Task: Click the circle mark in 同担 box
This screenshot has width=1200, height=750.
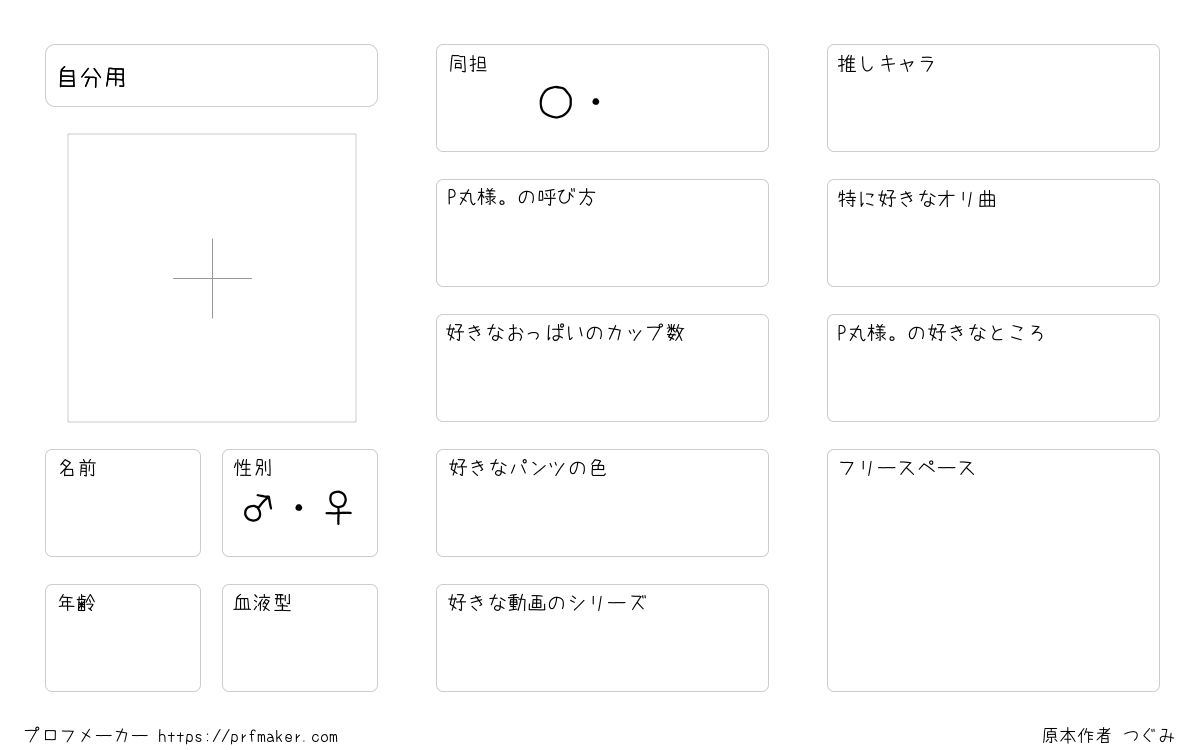Action: 556,102
